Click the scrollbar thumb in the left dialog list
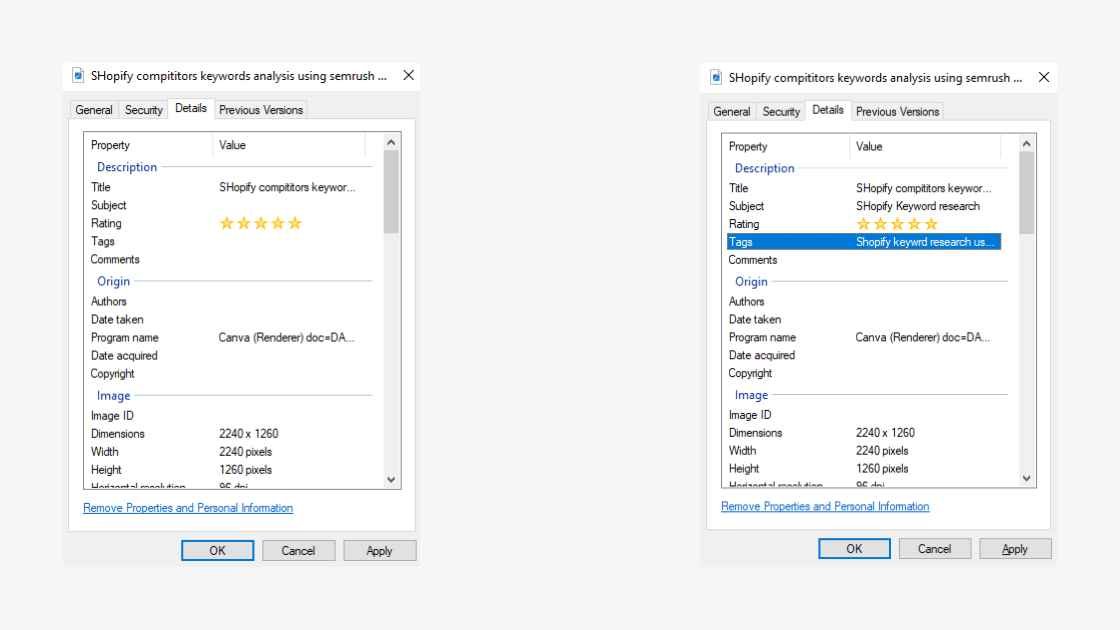Screen dimensions: 1120x630 point(391,192)
